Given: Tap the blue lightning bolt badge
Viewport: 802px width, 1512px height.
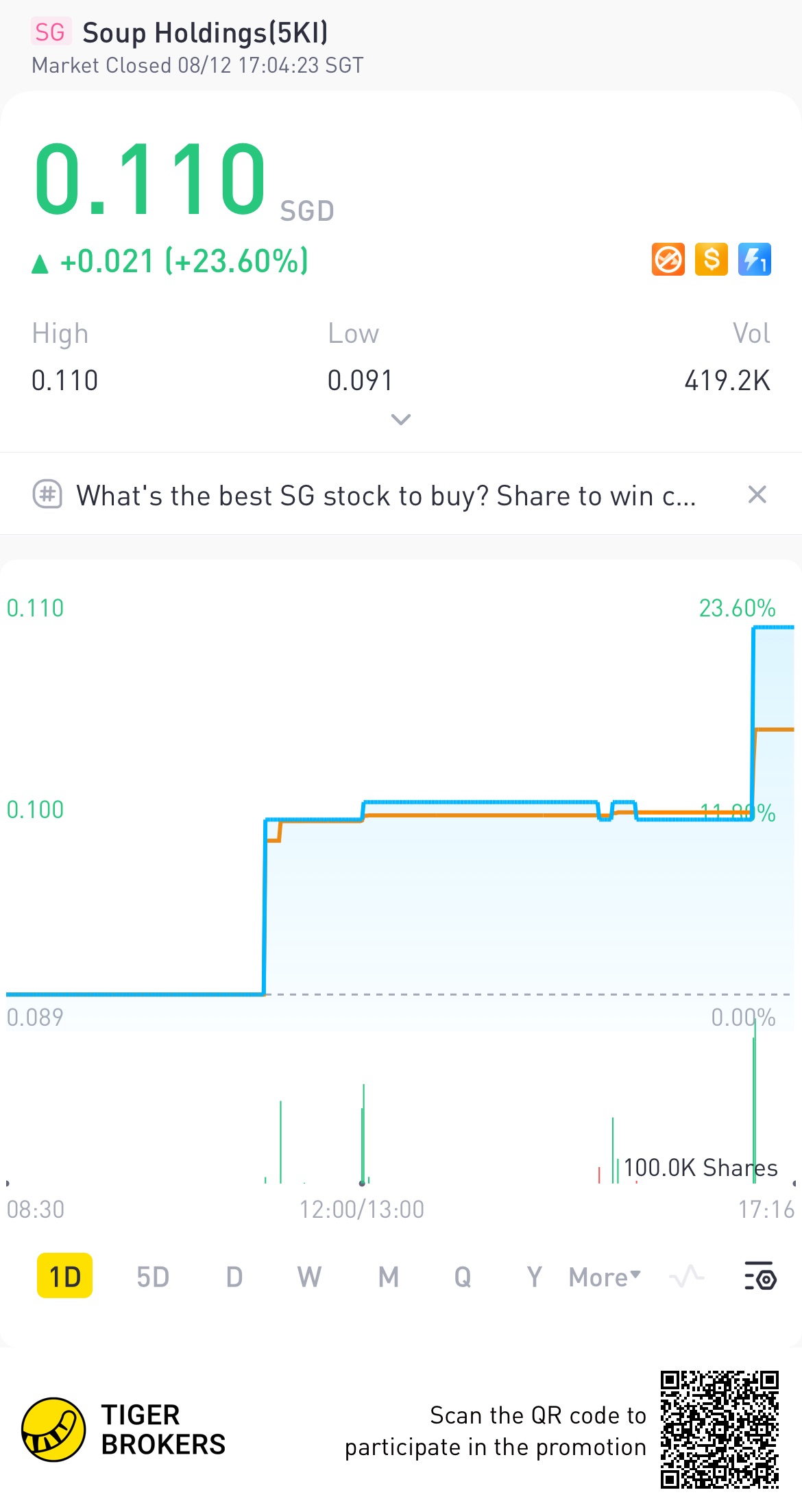Looking at the screenshot, I should (754, 260).
